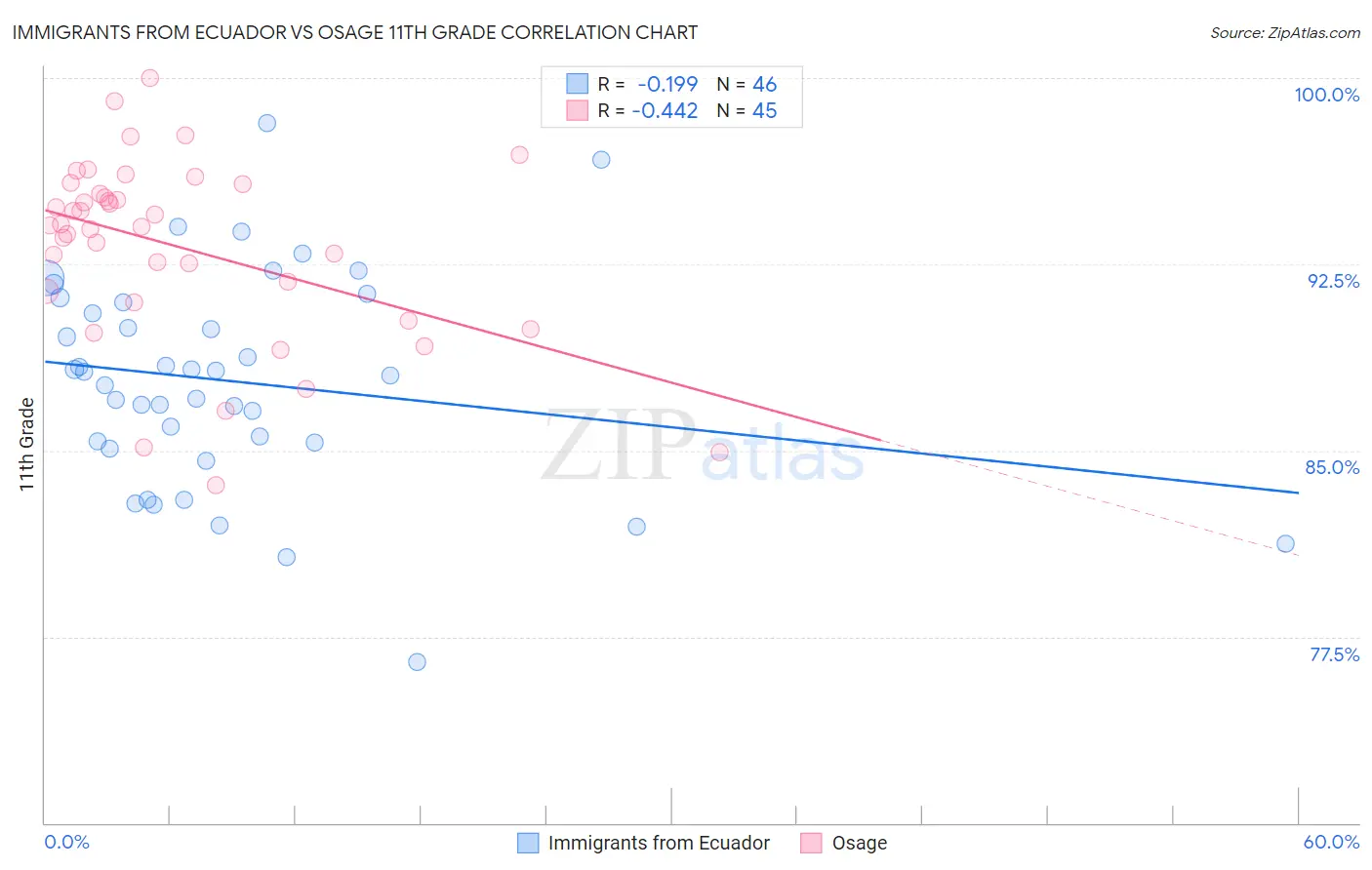Click the N = 45 sample count
Viewport: 1372px width, 870px height.
pyautogui.click(x=747, y=111)
